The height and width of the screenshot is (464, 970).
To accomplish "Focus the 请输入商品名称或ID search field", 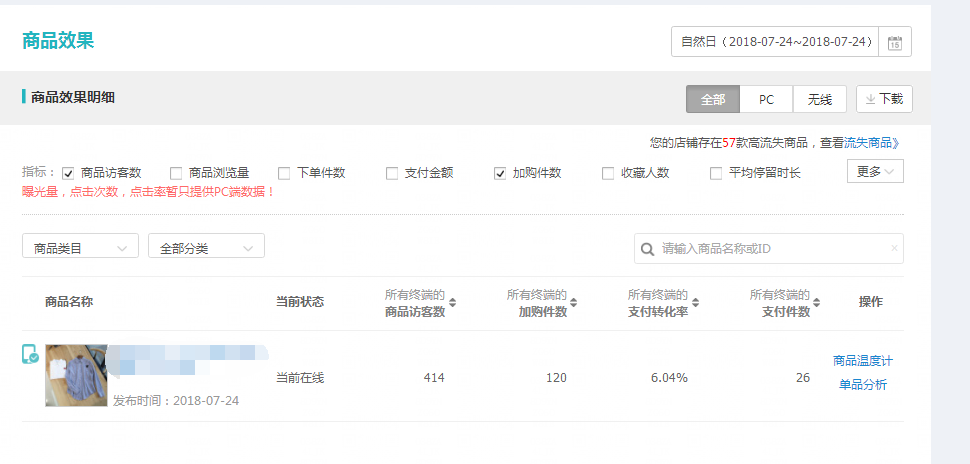I will click(x=770, y=249).
